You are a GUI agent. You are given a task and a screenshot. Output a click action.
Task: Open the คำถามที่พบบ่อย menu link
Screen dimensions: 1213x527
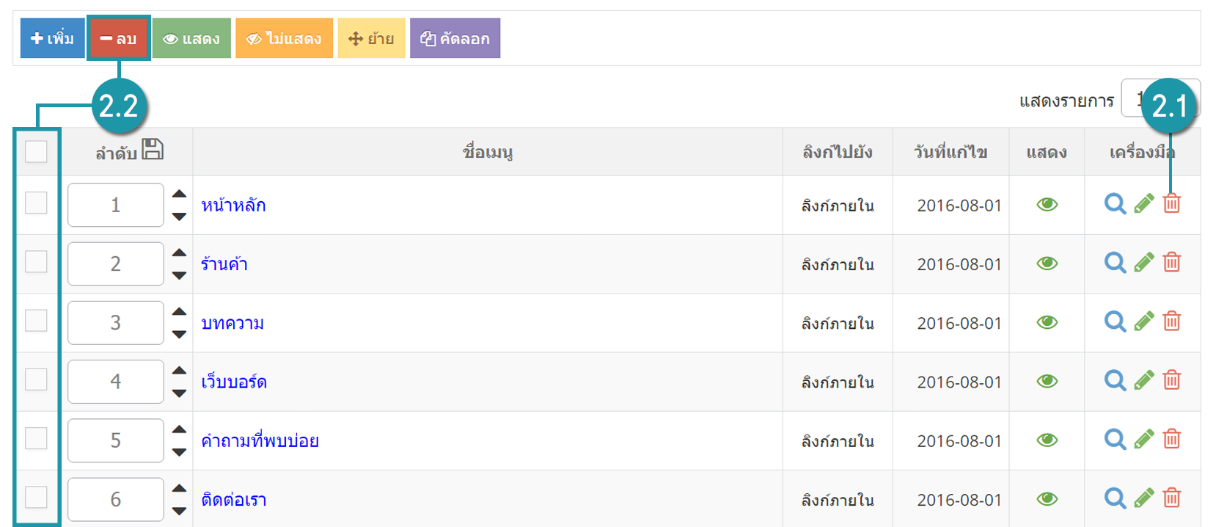(x=260, y=441)
